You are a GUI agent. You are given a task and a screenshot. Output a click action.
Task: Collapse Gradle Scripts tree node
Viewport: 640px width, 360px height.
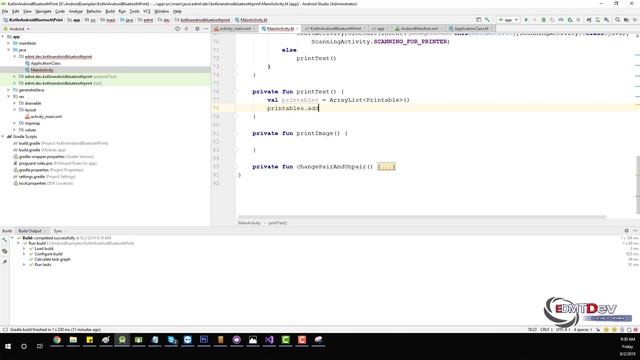coord(3,137)
